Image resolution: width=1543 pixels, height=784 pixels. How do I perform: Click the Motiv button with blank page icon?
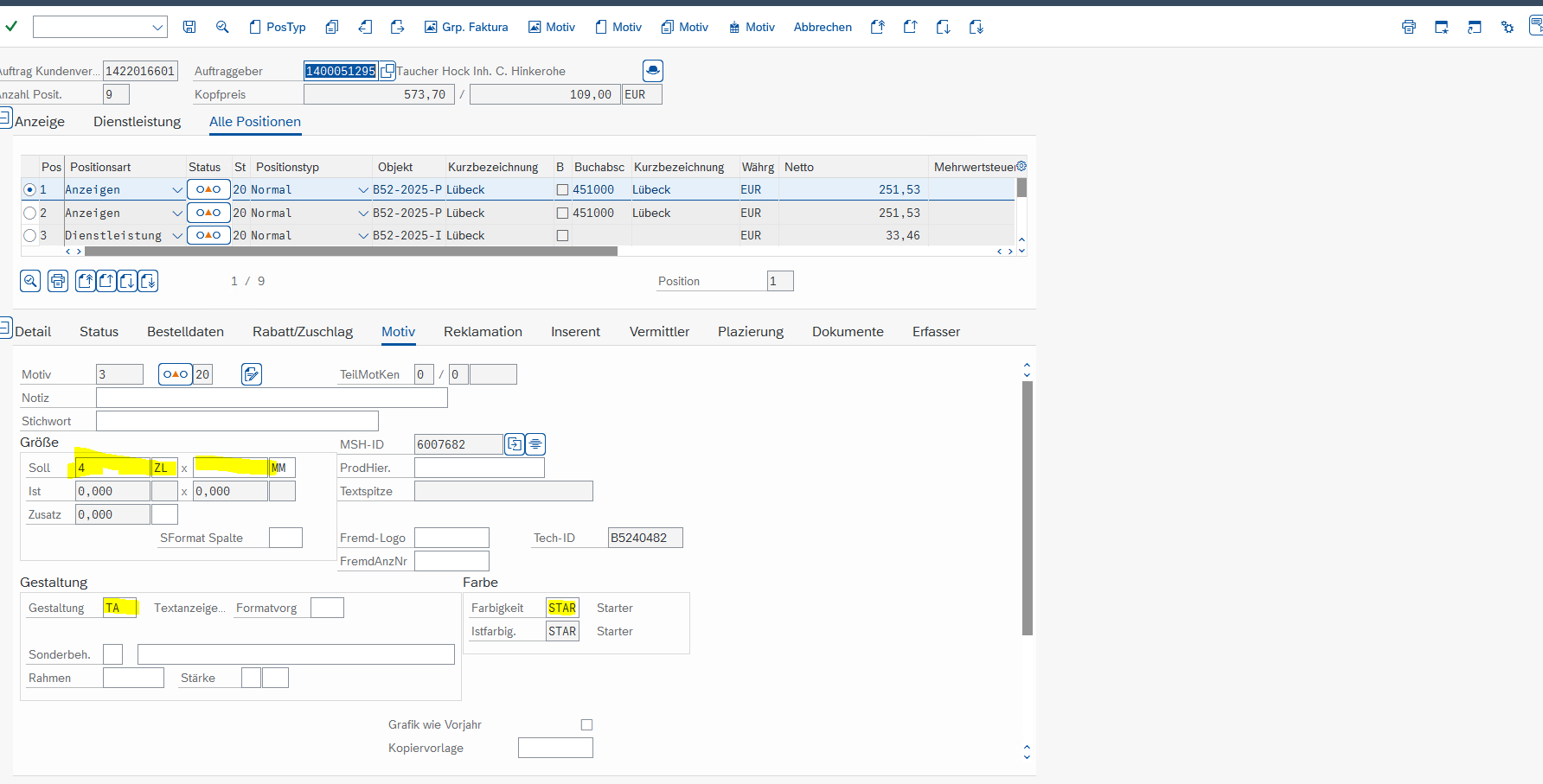(x=618, y=27)
